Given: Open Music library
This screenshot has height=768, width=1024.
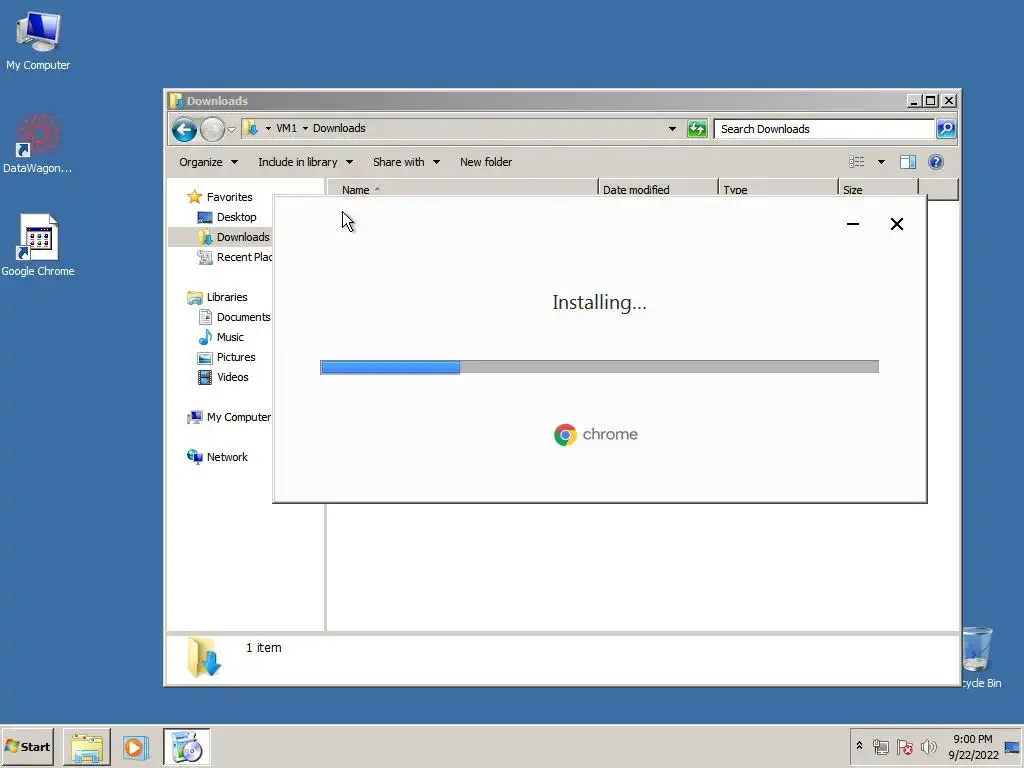Looking at the screenshot, I should tap(221, 337).
